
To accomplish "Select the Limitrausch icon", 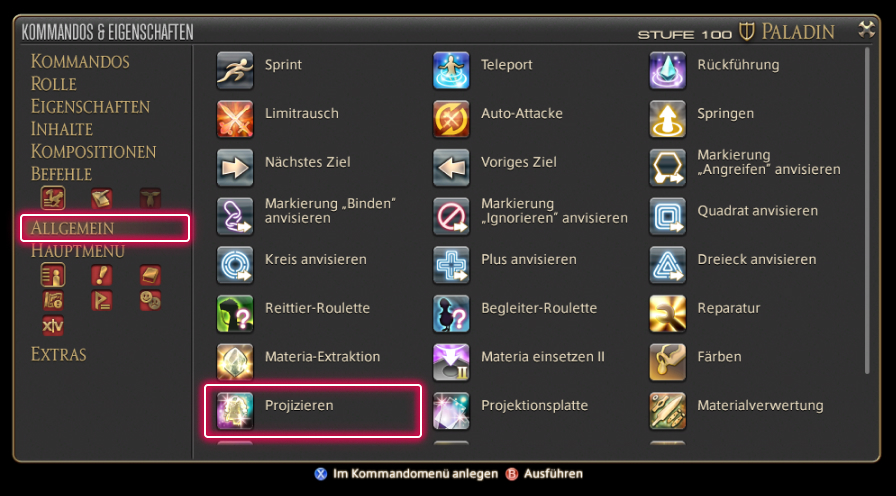I will tap(235, 119).
